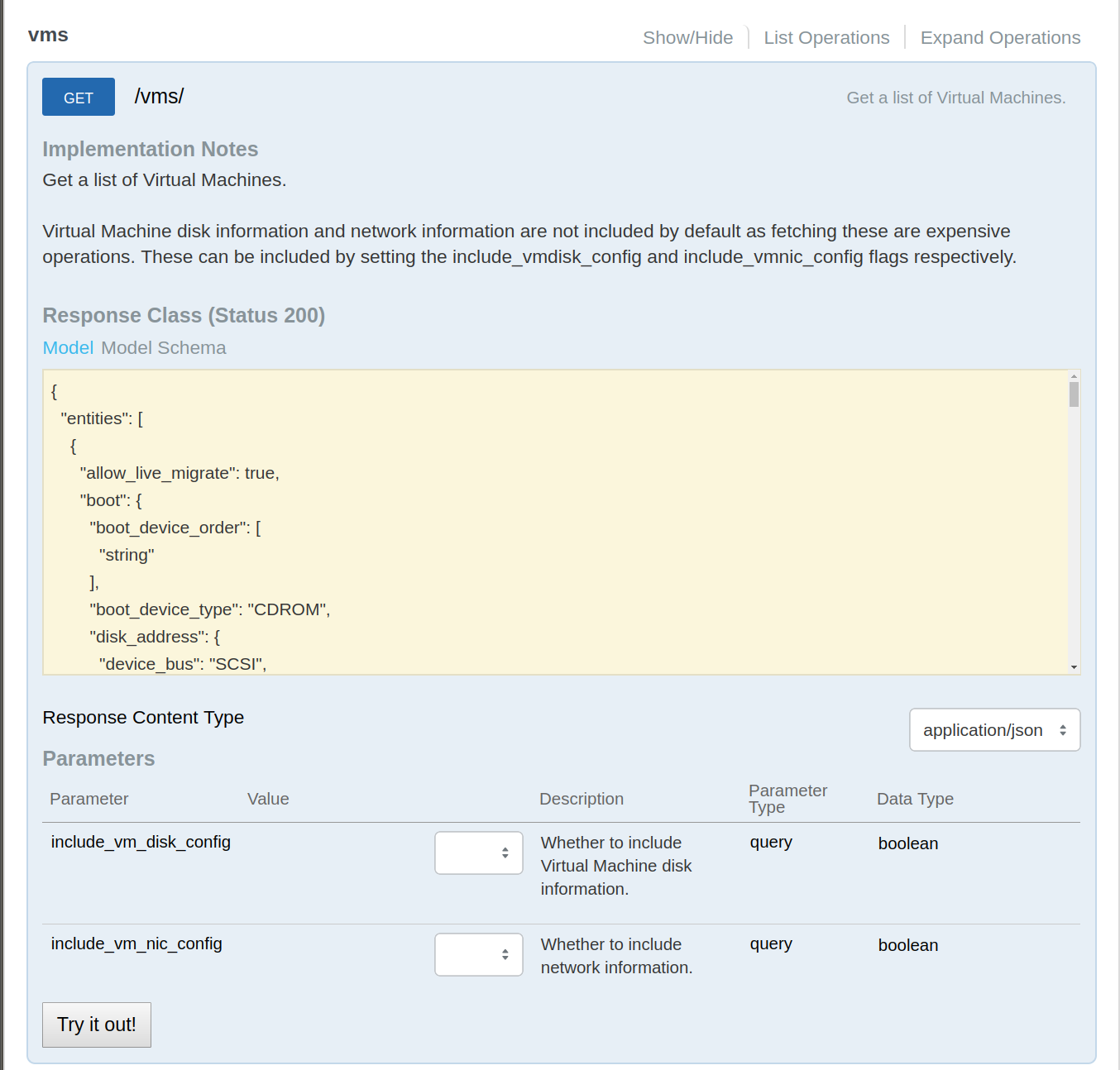
Task: Collapse the operation via the /vms/ path link
Action: pos(159,95)
